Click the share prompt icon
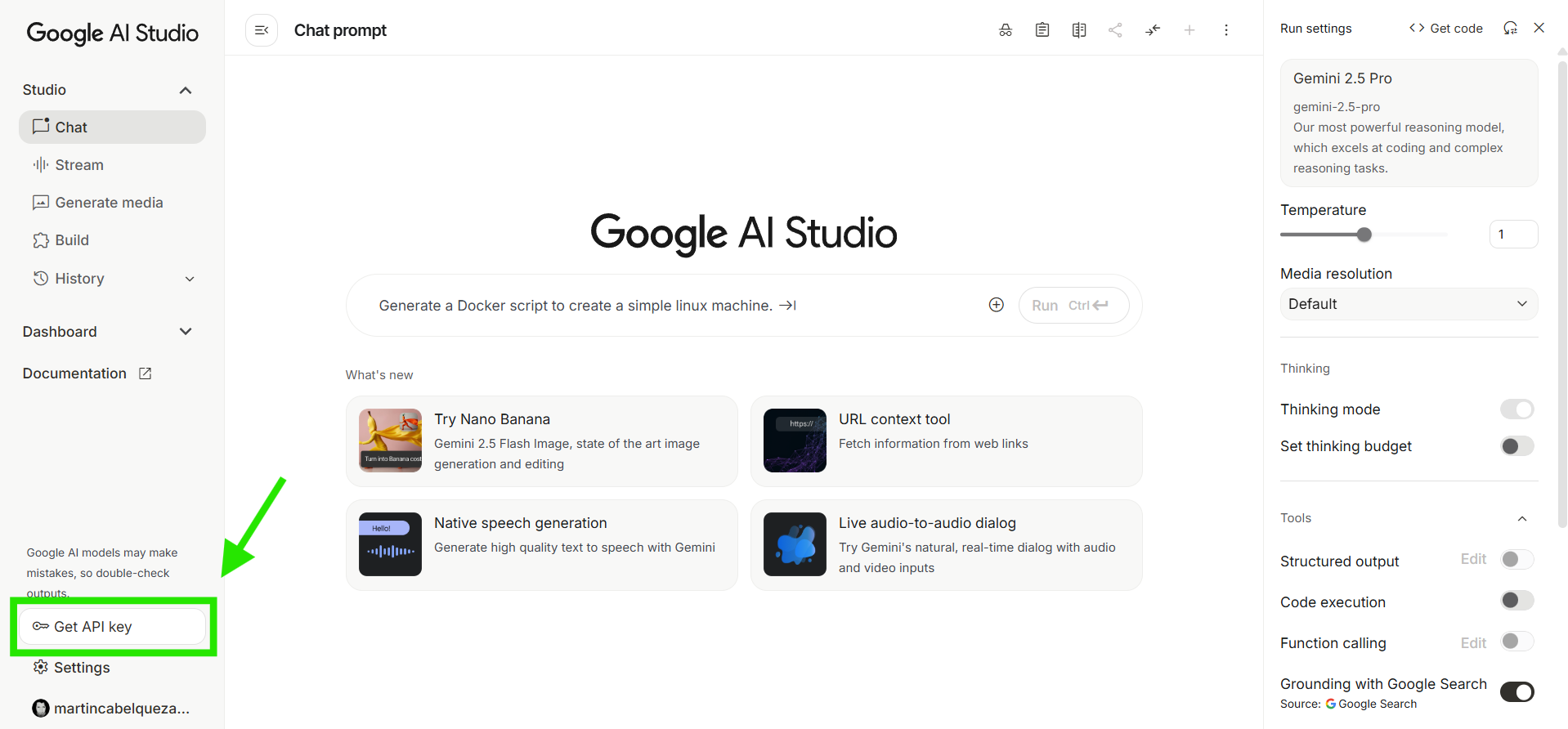Image resolution: width=1568 pixels, height=729 pixels. [1115, 30]
